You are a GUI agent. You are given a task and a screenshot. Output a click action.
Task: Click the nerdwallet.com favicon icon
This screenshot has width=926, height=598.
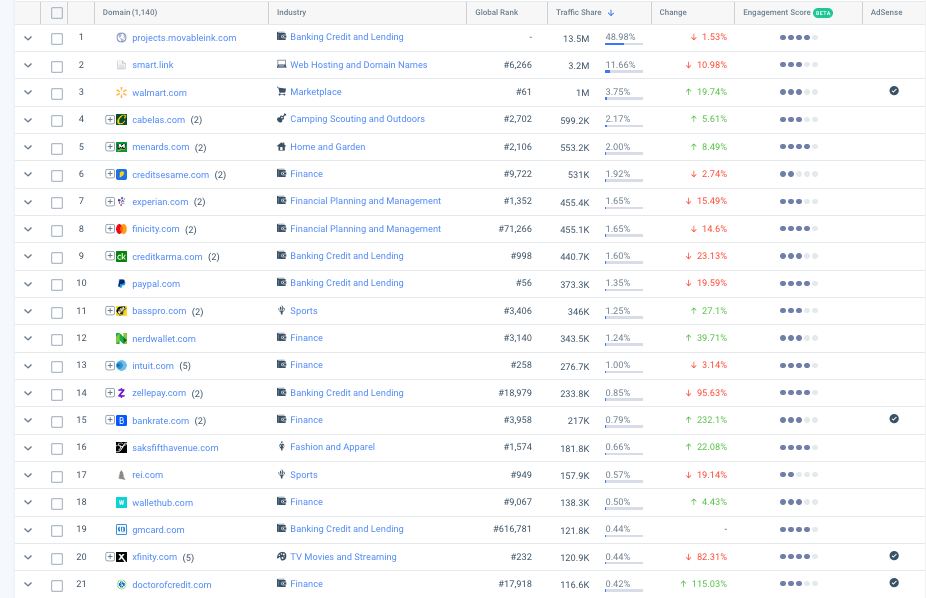click(121, 338)
